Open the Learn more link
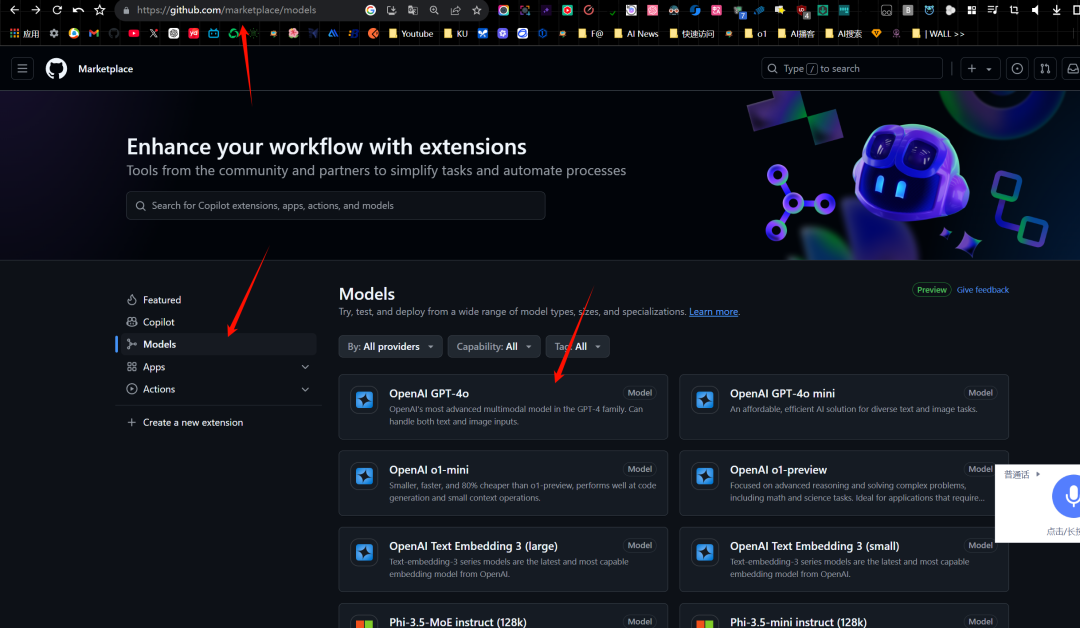 pyautogui.click(x=713, y=312)
